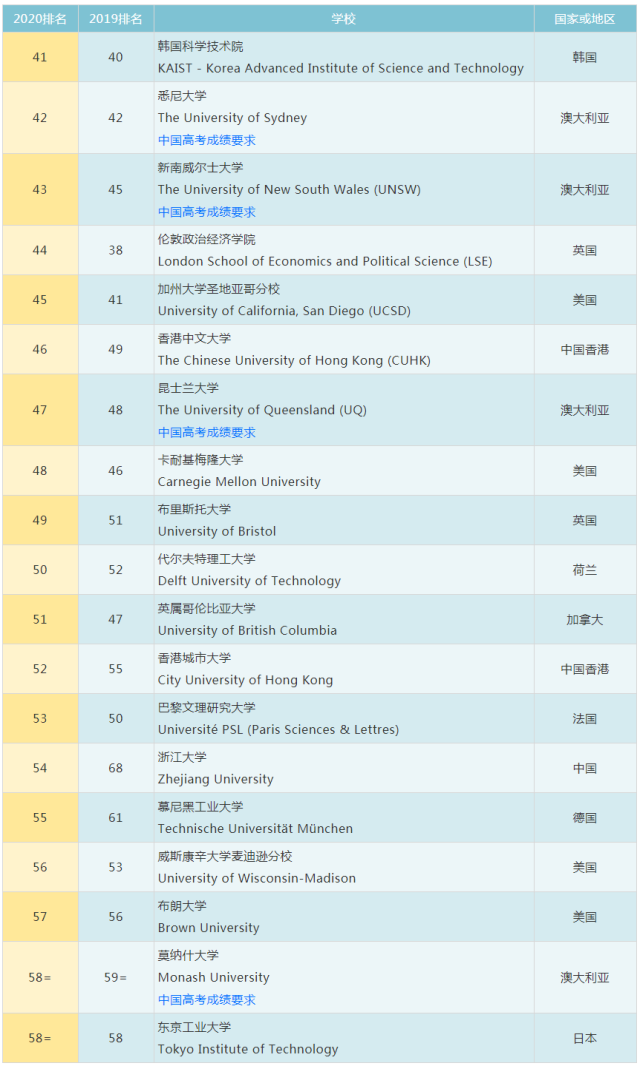
Task: Click 2020 rank 41 in KAIST row
Action: [40, 58]
